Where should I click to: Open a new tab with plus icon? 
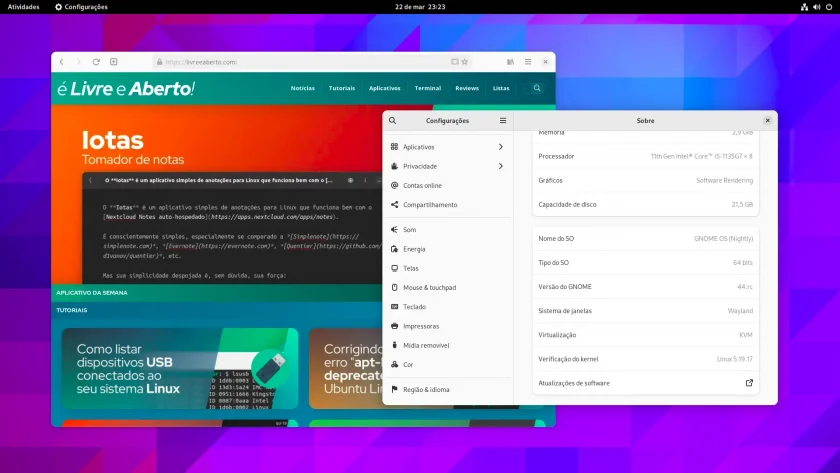(x=114, y=62)
